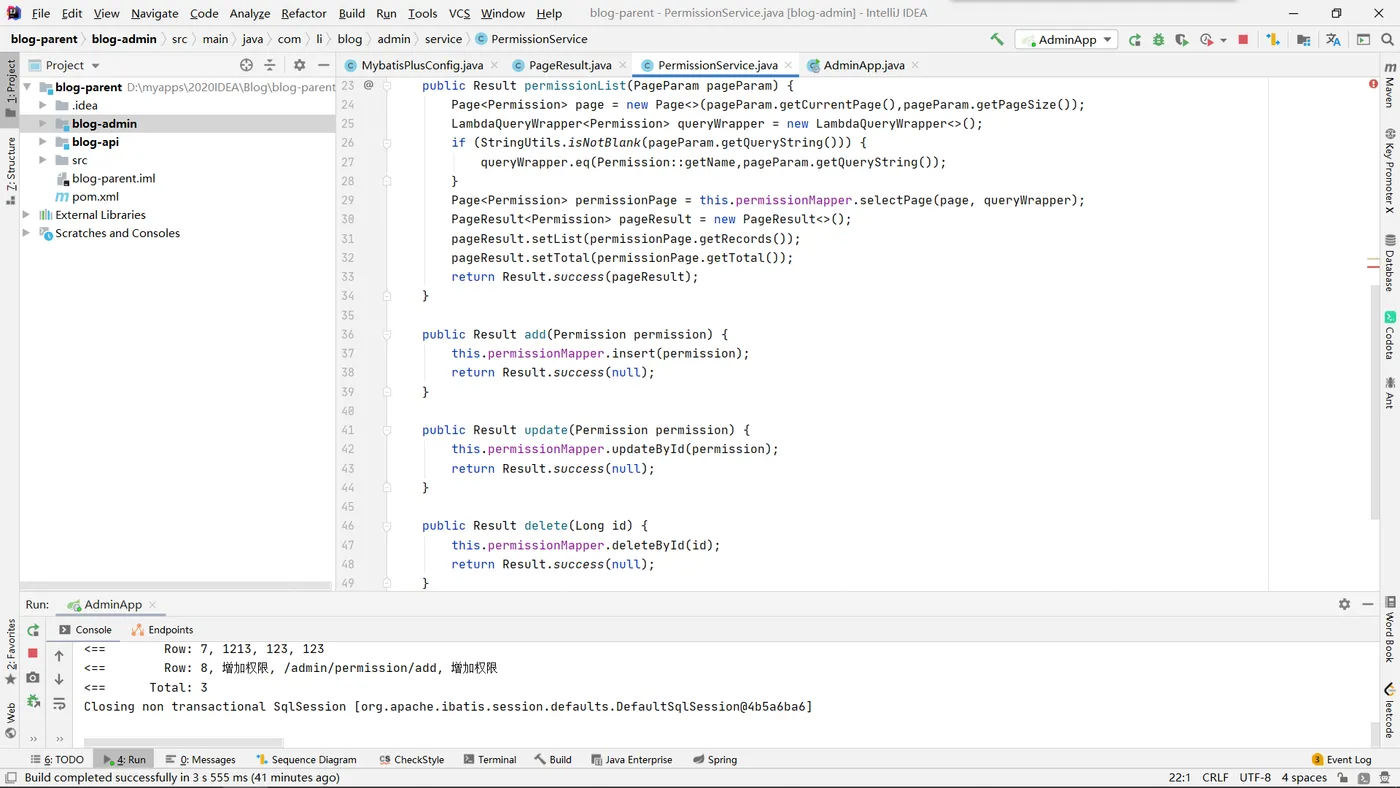Click the Sequence Diagram toolbar icon
This screenshot has height=788, width=1400.
[1273, 40]
